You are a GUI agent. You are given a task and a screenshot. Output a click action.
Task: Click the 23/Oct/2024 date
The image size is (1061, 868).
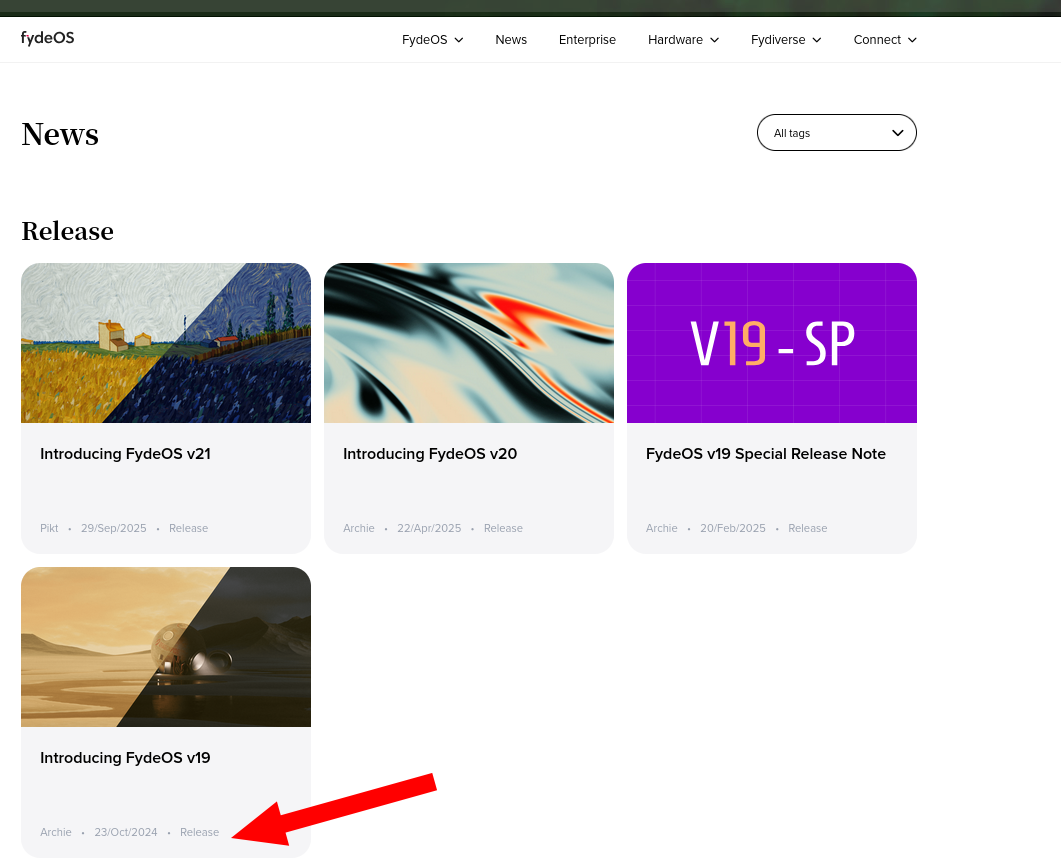click(126, 832)
